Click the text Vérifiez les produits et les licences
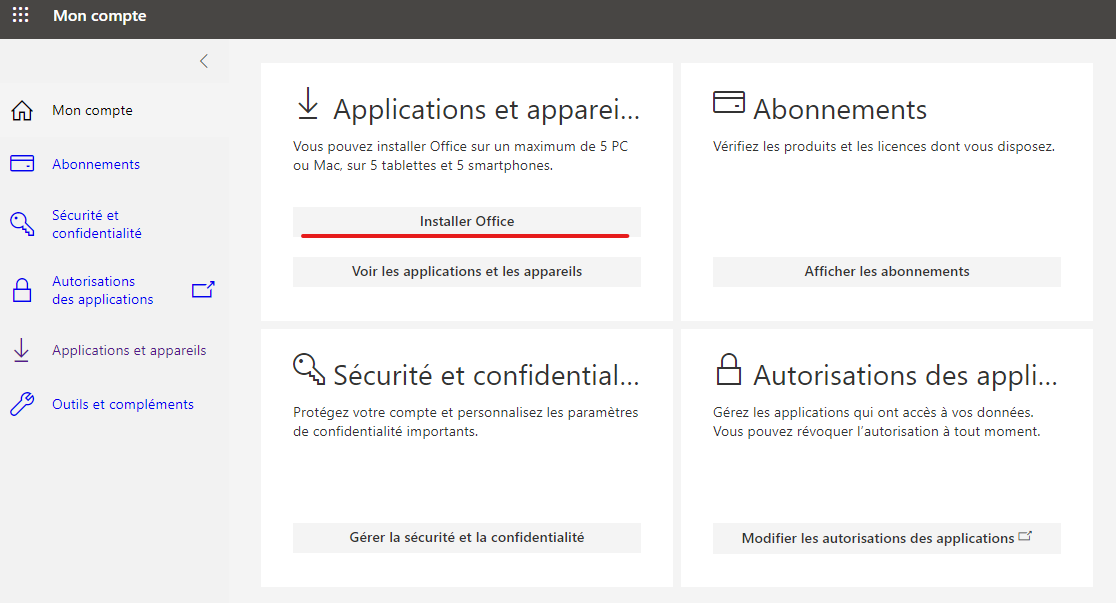Image resolution: width=1116 pixels, height=603 pixels. pos(884,147)
